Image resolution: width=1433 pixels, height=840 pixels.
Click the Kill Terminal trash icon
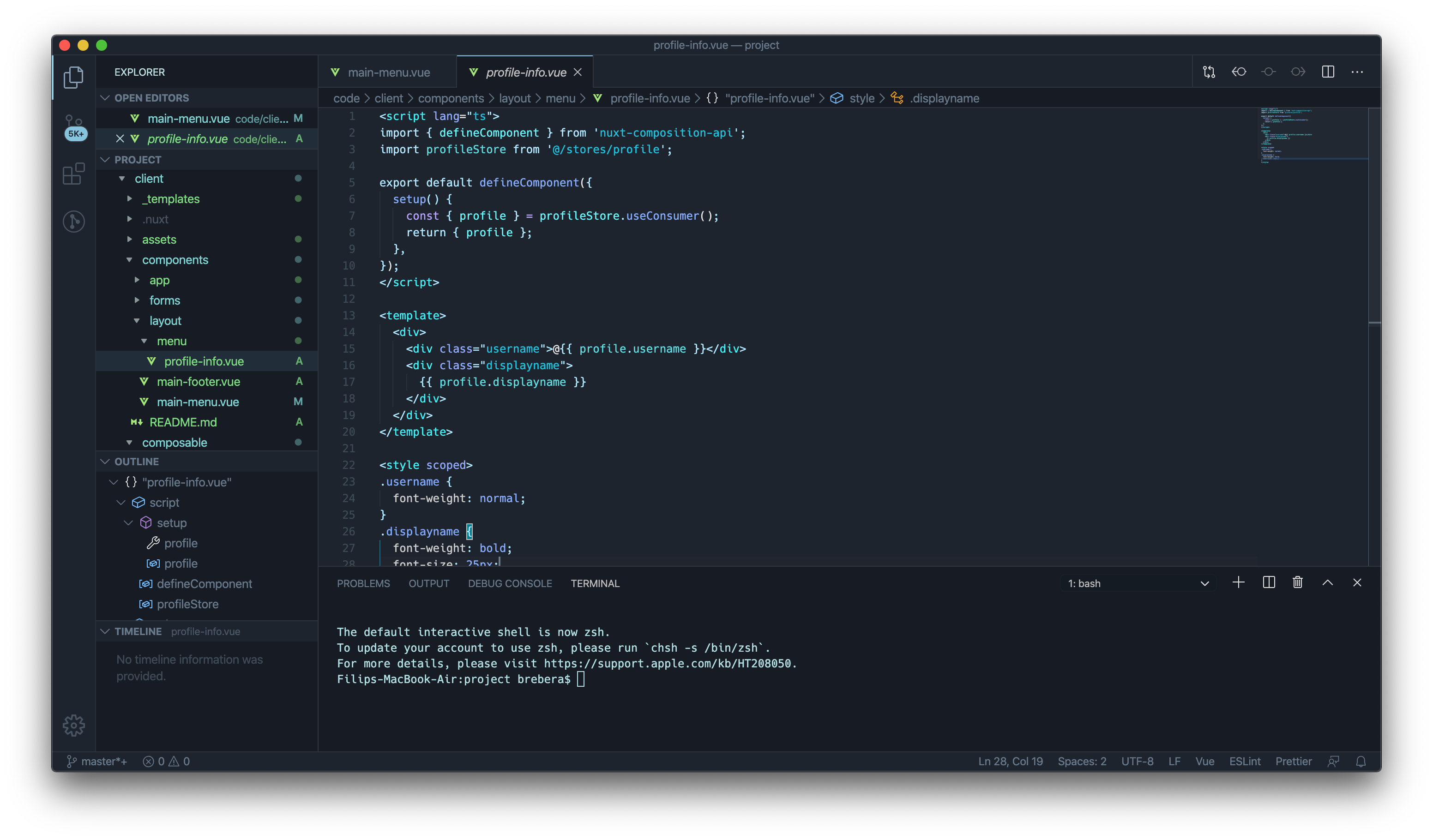pyautogui.click(x=1298, y=582)
